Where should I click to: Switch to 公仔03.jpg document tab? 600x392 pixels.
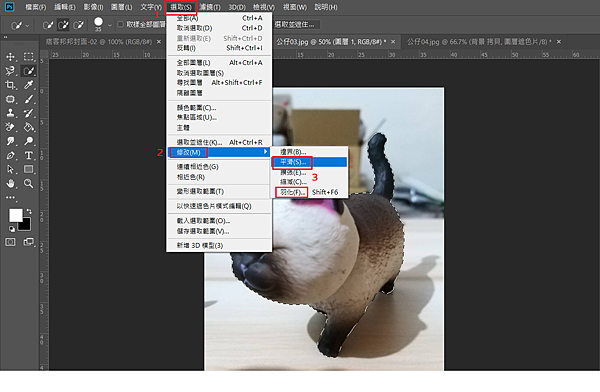331,42
